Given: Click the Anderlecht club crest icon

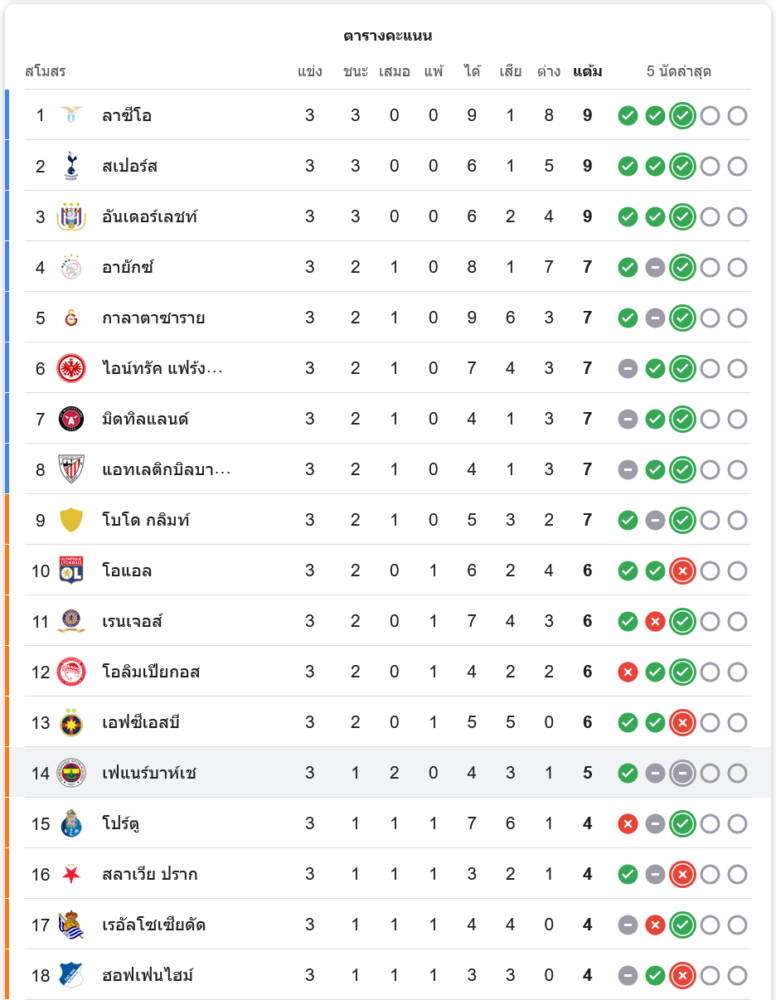Looking at the screenshot, I should (x=71, y=216).
